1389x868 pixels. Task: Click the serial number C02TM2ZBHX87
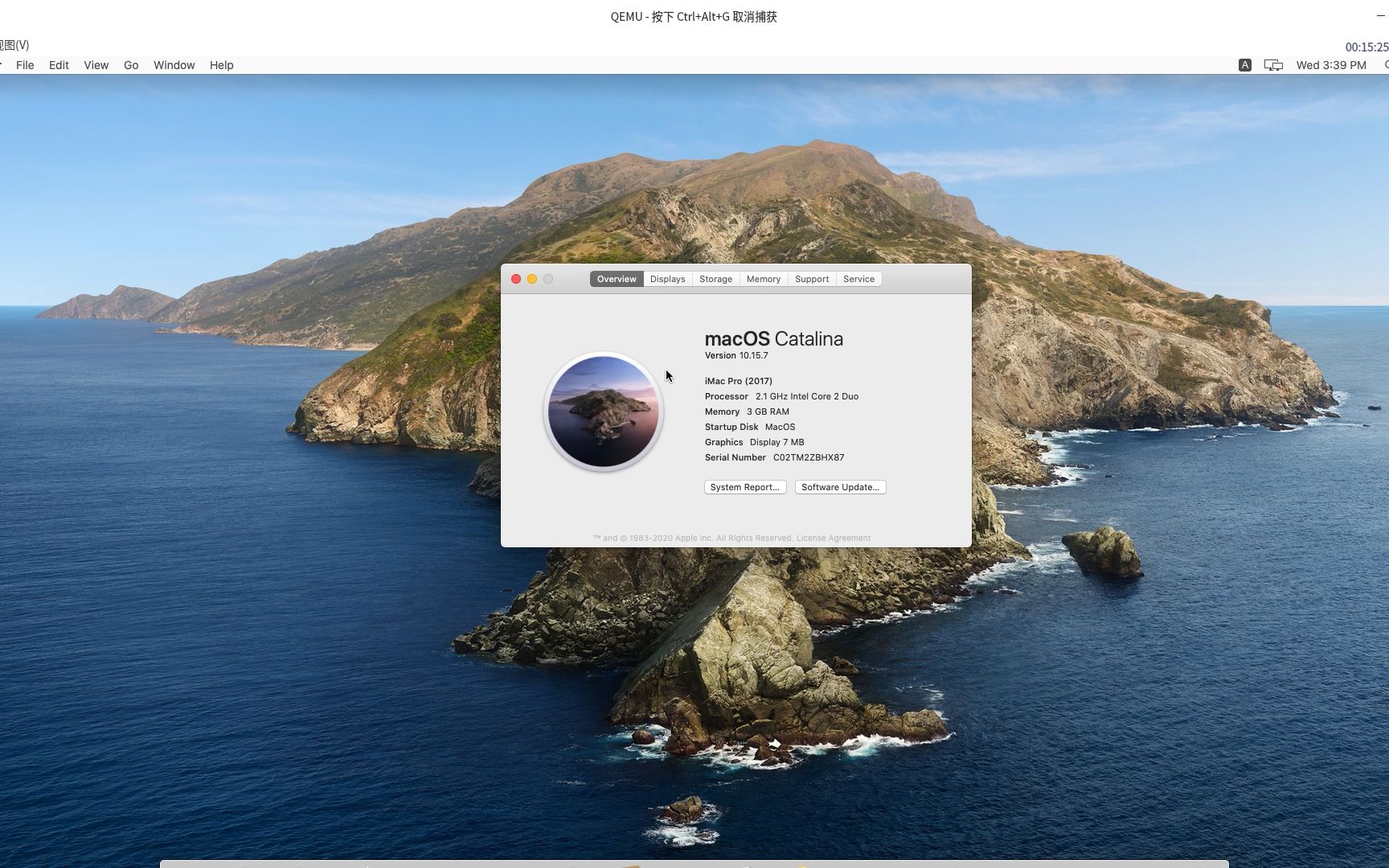point(809,457)
